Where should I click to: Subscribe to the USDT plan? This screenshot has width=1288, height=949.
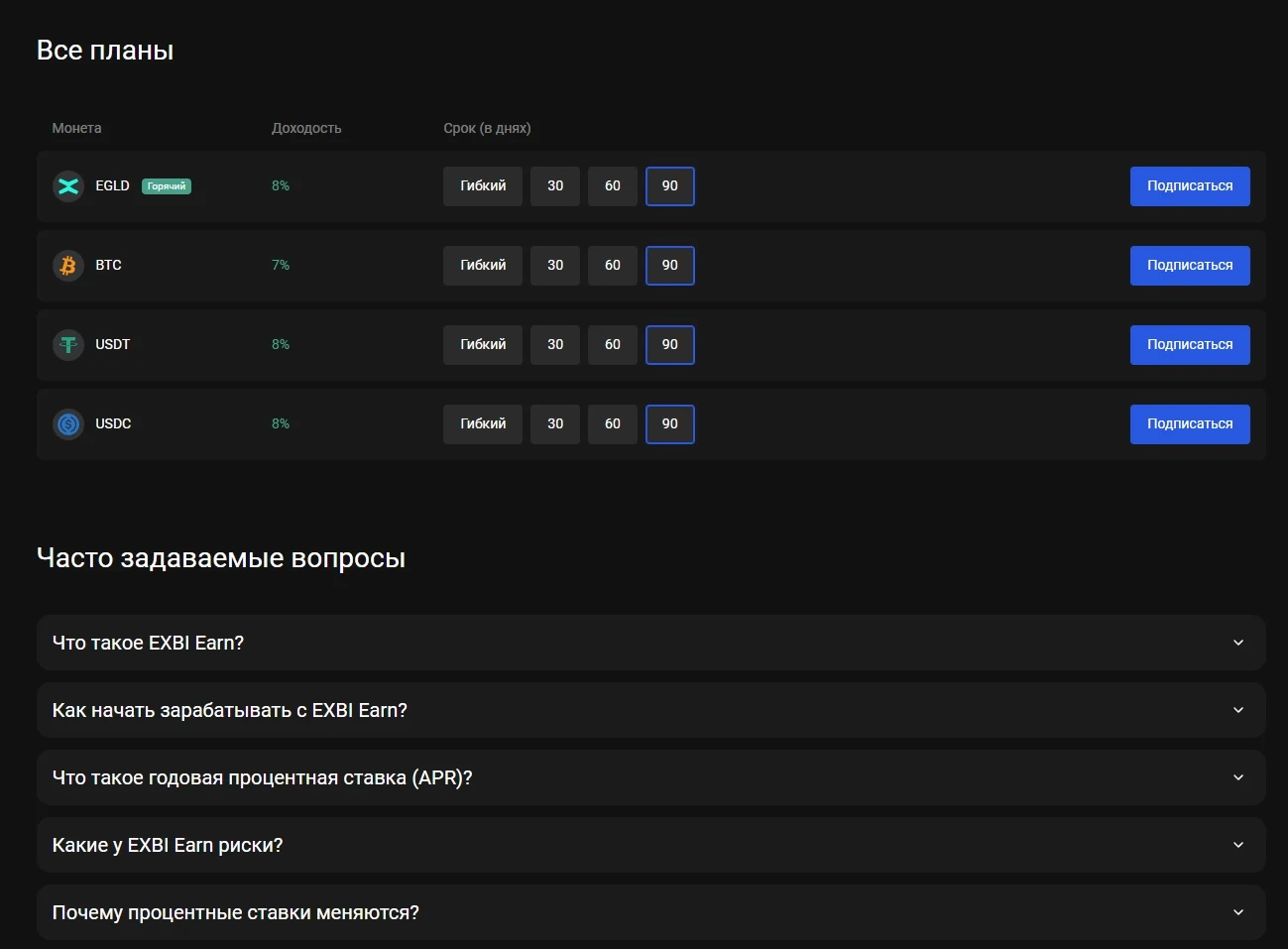pyautogui.click(x=1190, y=345)
